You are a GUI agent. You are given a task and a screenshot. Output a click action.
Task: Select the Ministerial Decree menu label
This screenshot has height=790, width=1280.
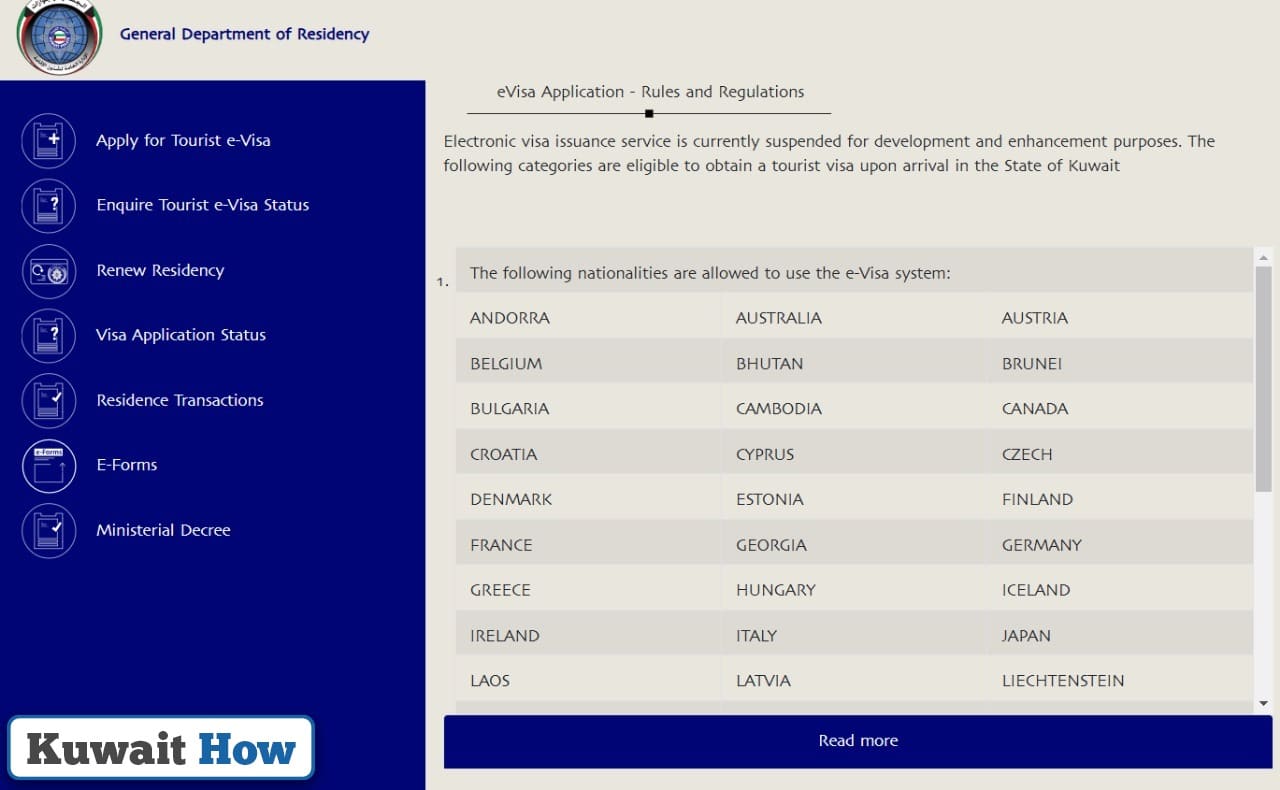163,530
